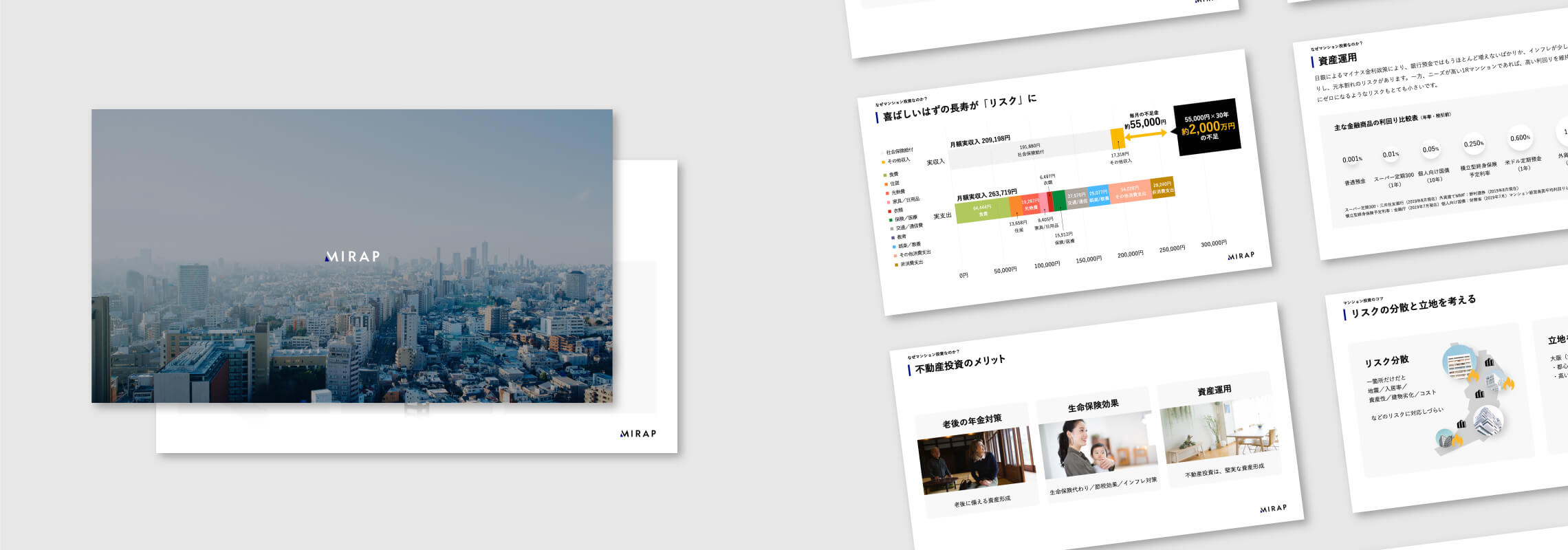Click the black 約2,000万円 callout box
1568x550 pixels.
pos(1208,126)
